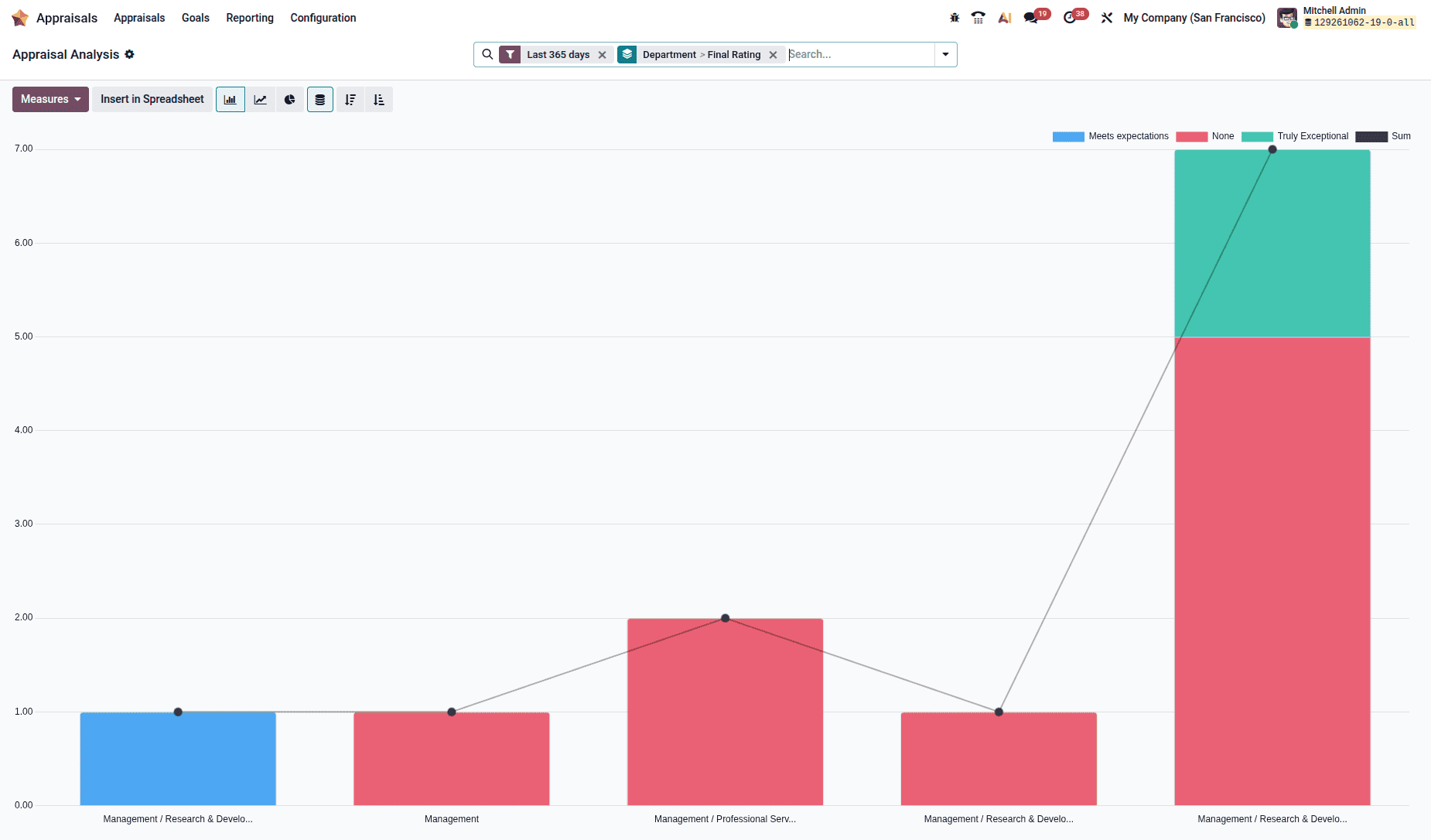1431x840 pixels.
Task: Click the database name 129261062-19-0-all
Action: 1364,23
